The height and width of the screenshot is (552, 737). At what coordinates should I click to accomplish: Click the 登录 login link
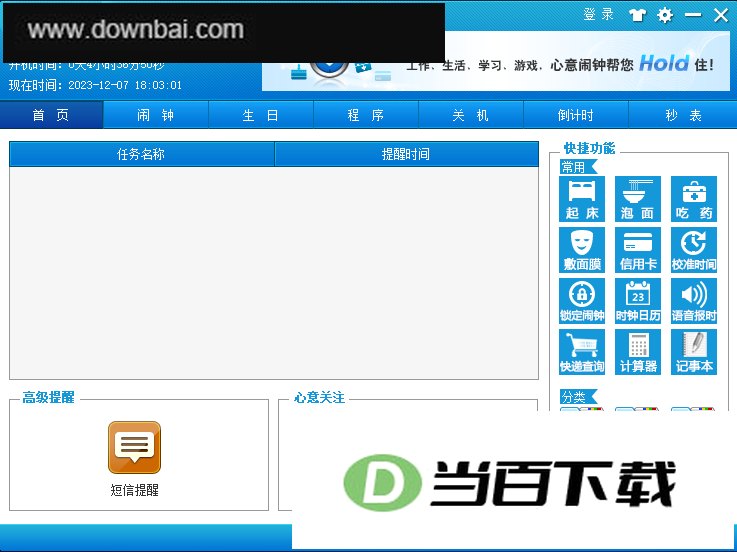point(598,15)
